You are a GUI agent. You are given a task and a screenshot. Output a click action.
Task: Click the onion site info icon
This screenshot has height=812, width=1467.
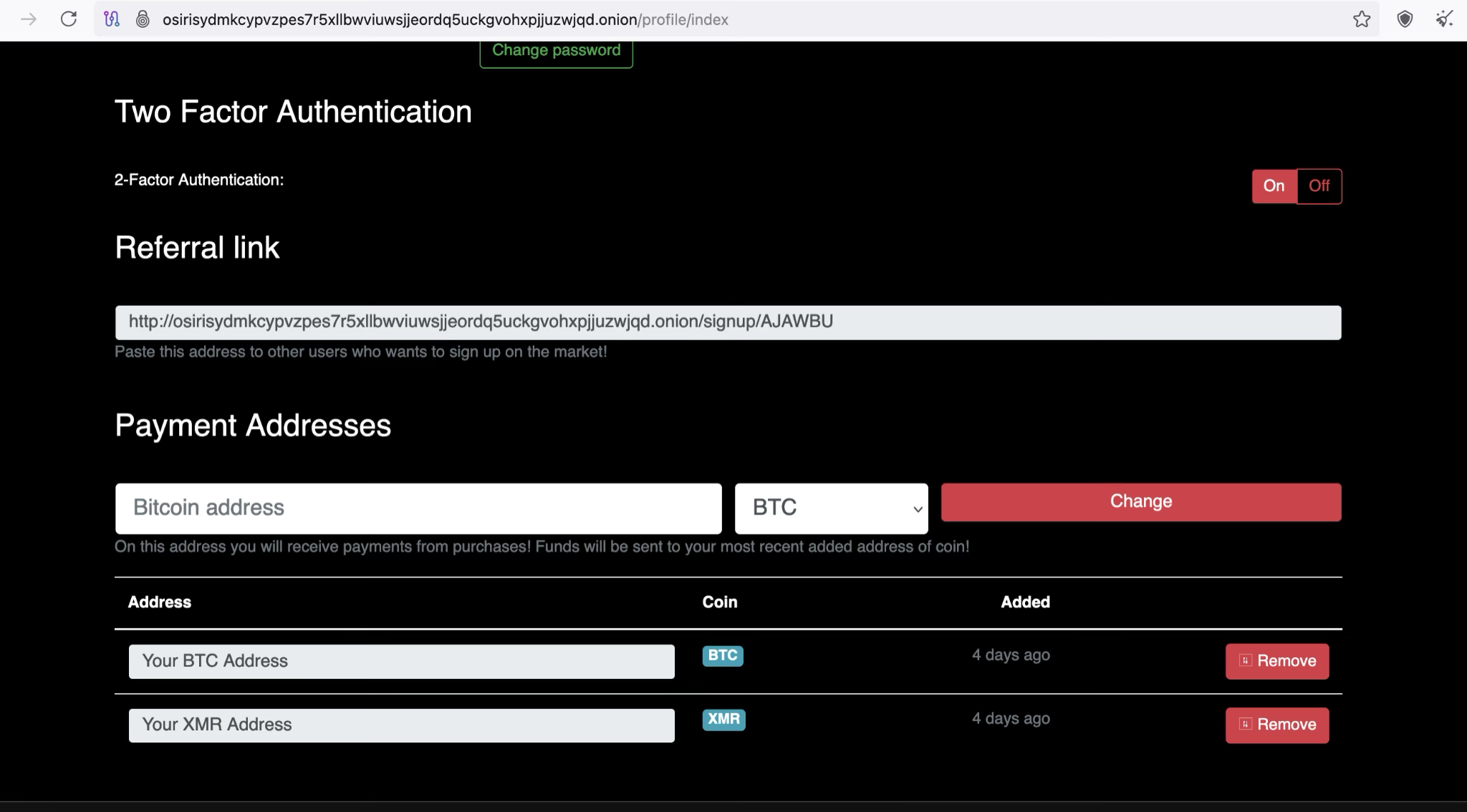pyautogui.click(x=143, y=19)
